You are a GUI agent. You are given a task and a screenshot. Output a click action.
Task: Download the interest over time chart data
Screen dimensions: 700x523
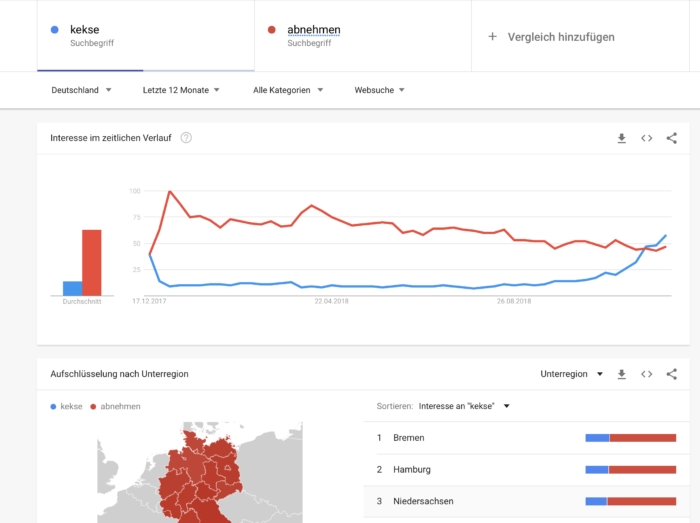click(621, 138)
